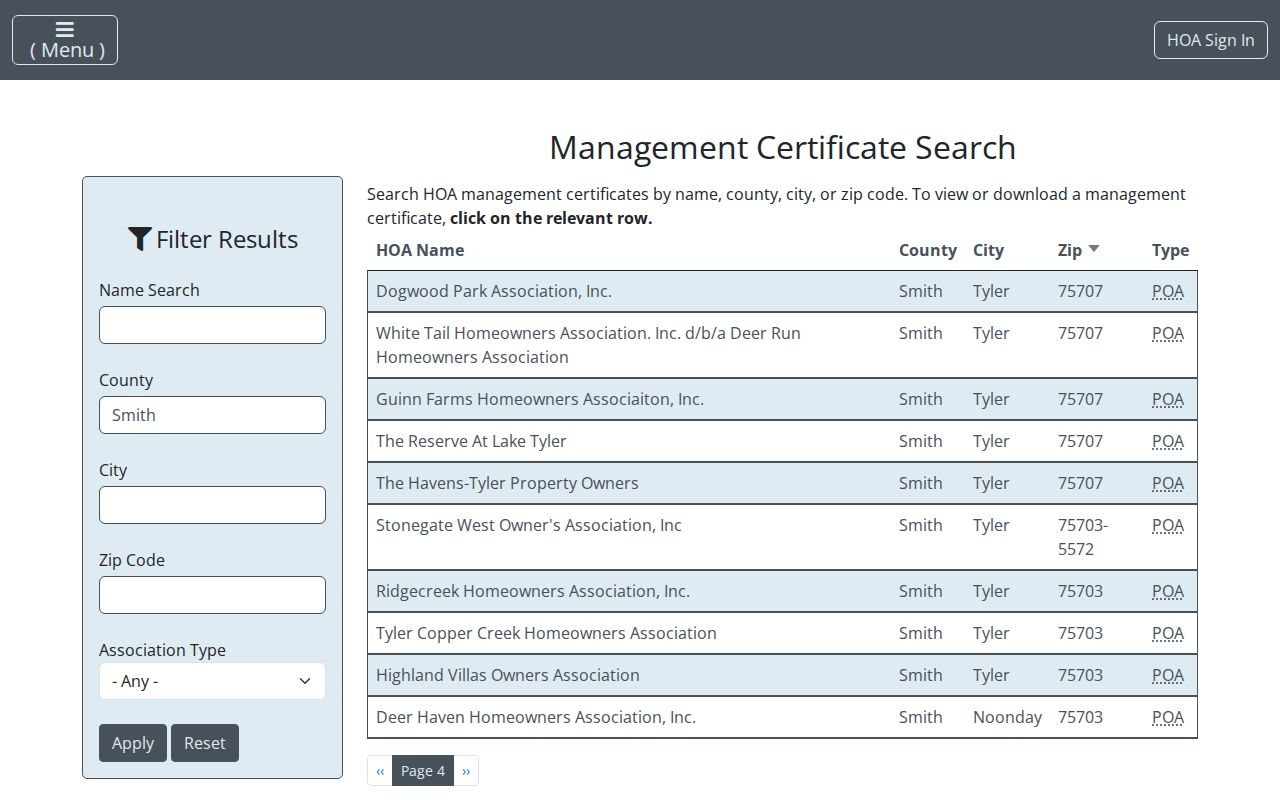The width and height of the screenshot is (1280, 800).
Task: Click the Zip column sort arrow
Action: pyautogui.click(x=1094, y=249)
